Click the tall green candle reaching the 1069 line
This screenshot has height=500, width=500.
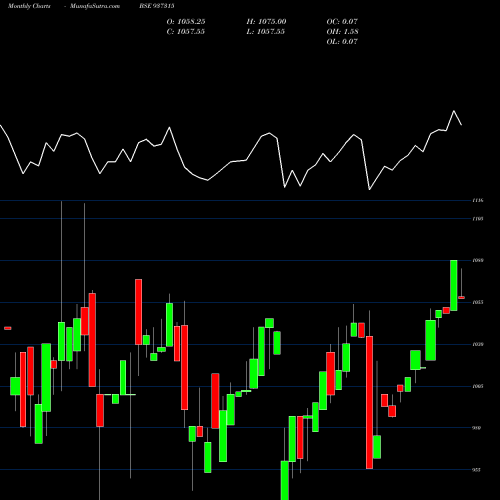(454, 285)
